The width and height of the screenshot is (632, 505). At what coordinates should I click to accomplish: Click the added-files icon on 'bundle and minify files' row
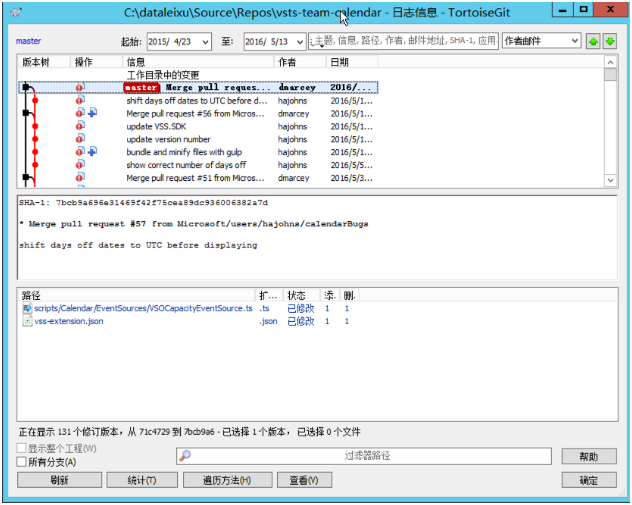pyautogui.click(x=92, y=152)
